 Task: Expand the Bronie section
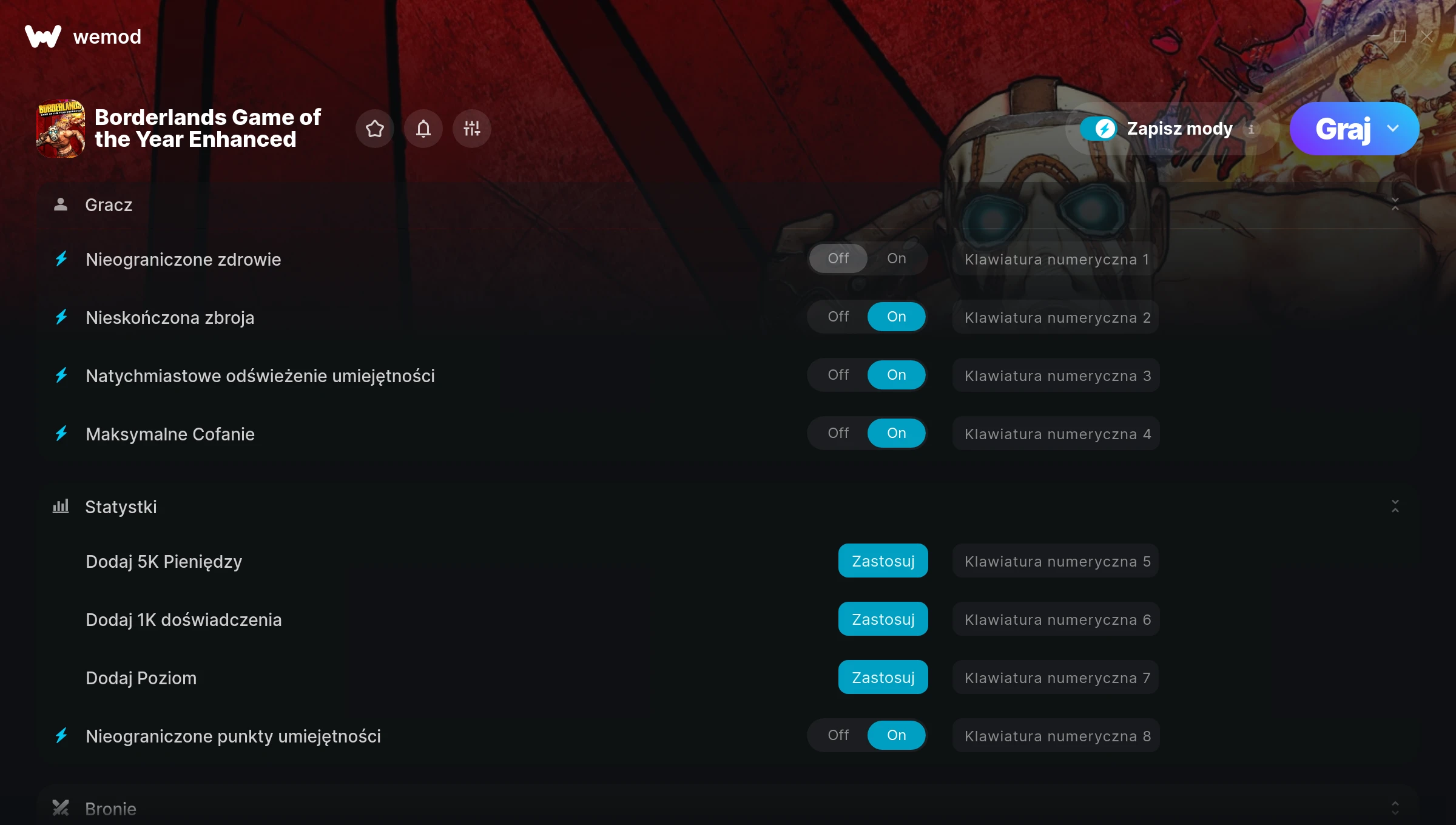coord(1395,808)
